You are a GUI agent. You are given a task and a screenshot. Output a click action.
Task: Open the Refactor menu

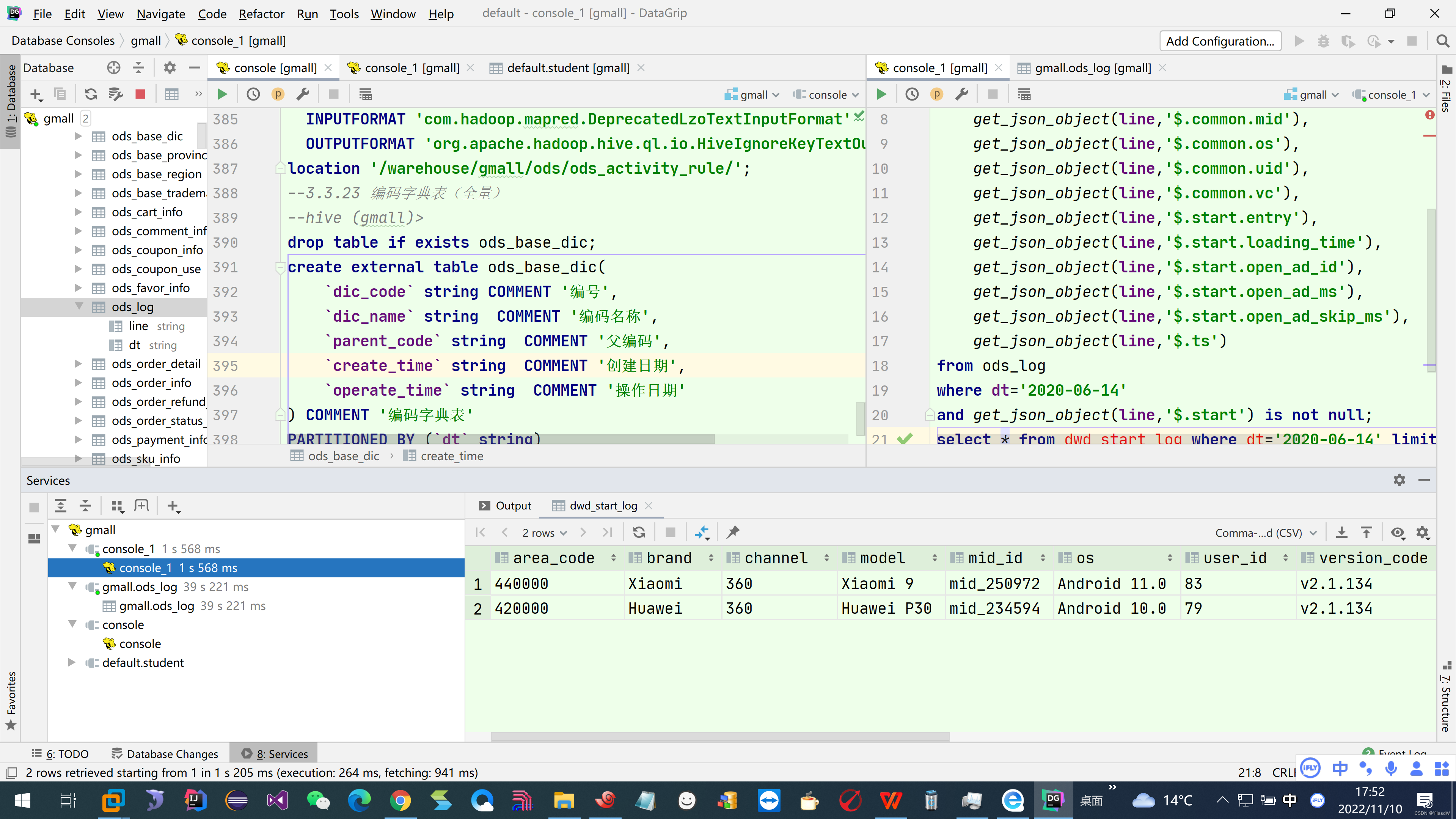pyautogui.click(x=261, y=14)
